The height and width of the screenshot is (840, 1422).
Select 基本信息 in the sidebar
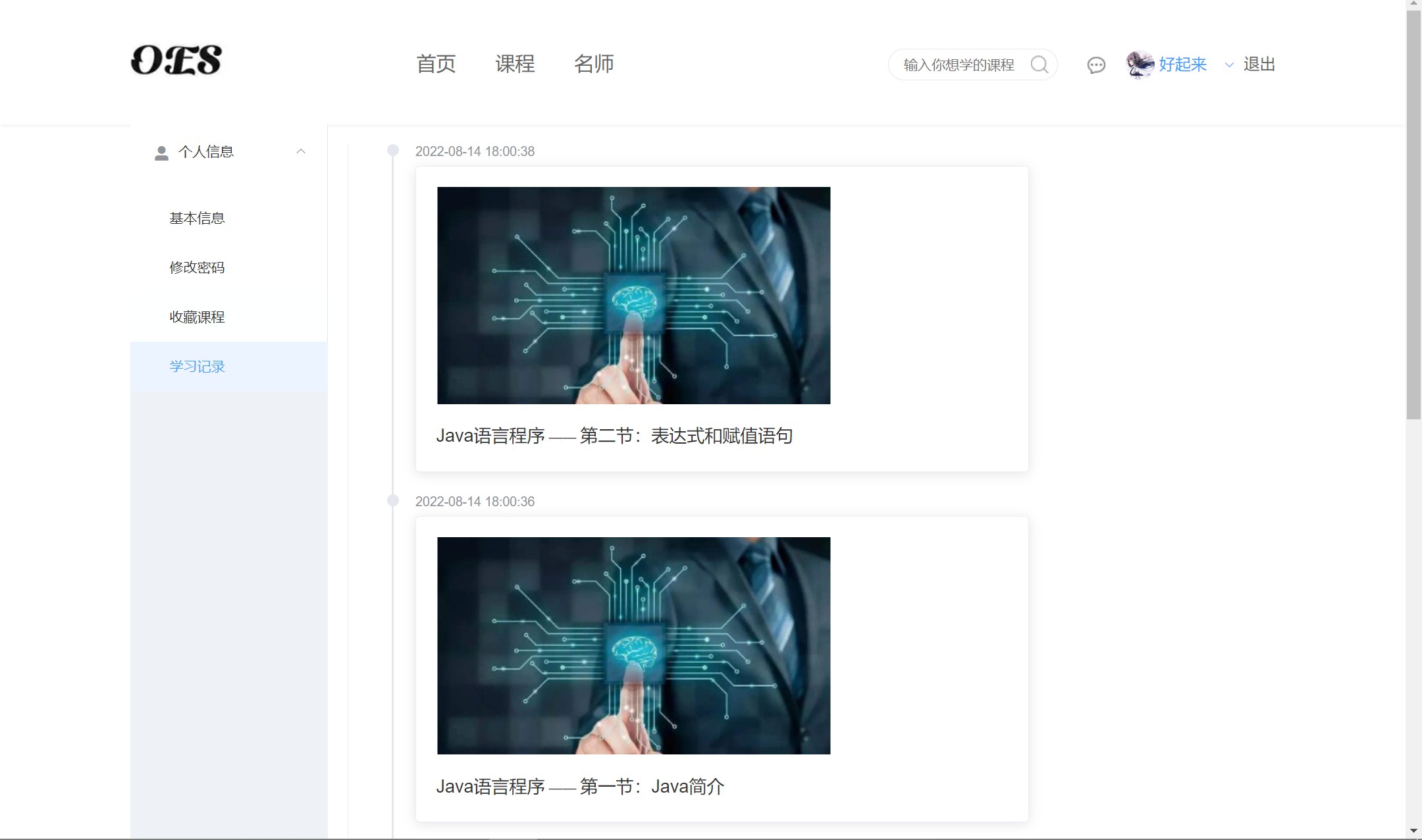click(197, 219)
